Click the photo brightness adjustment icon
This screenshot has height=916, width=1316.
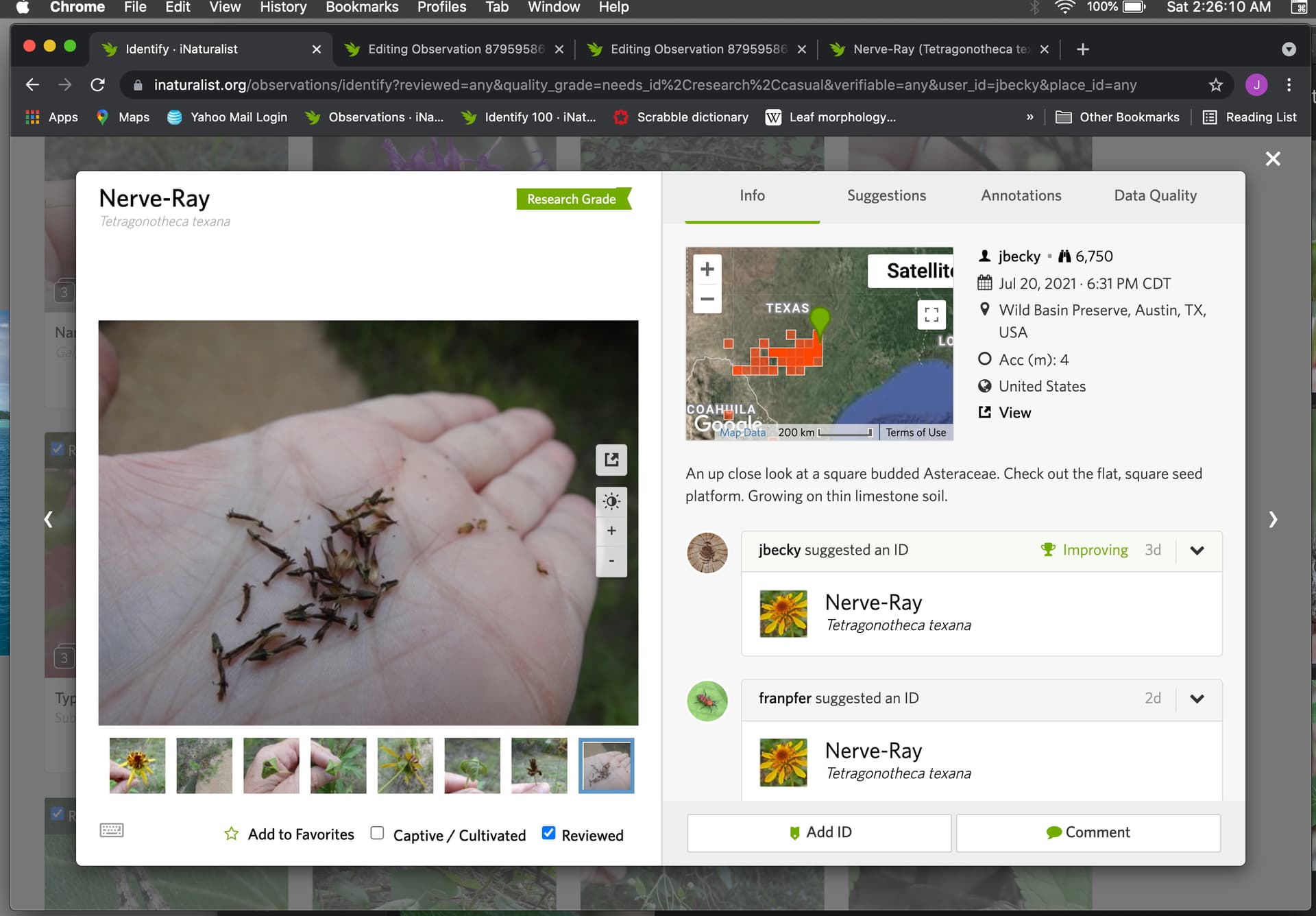[611, 501]
